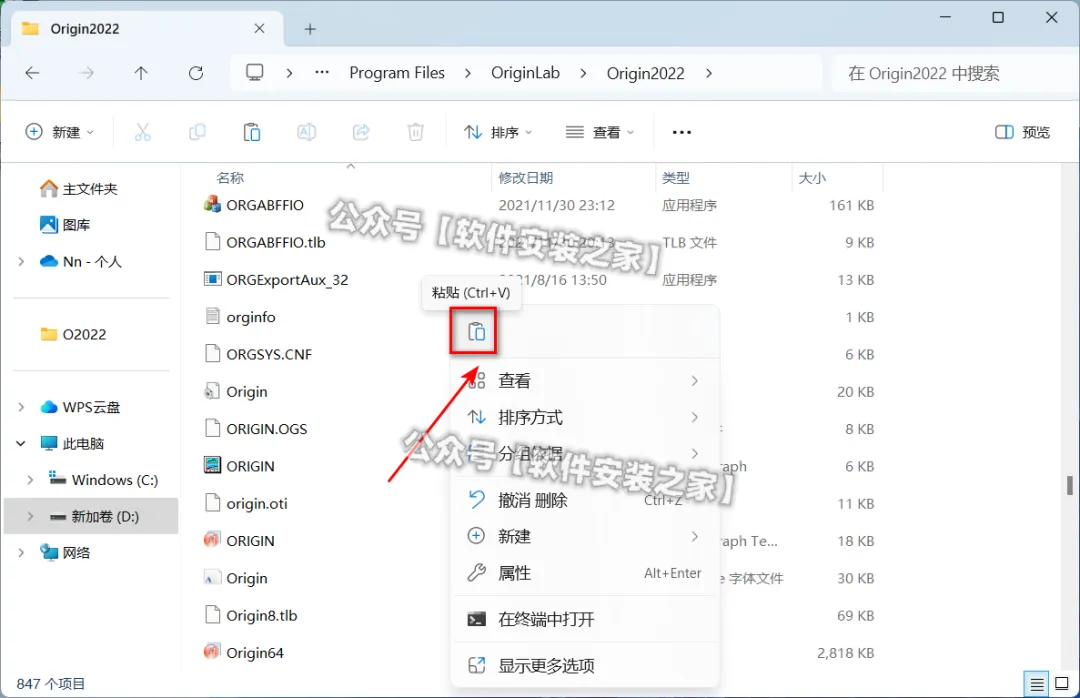The image size is (1080, 698).
Task: Expand chevron after Origin2022 breadcrumb
Action: (x=709, y=73)
